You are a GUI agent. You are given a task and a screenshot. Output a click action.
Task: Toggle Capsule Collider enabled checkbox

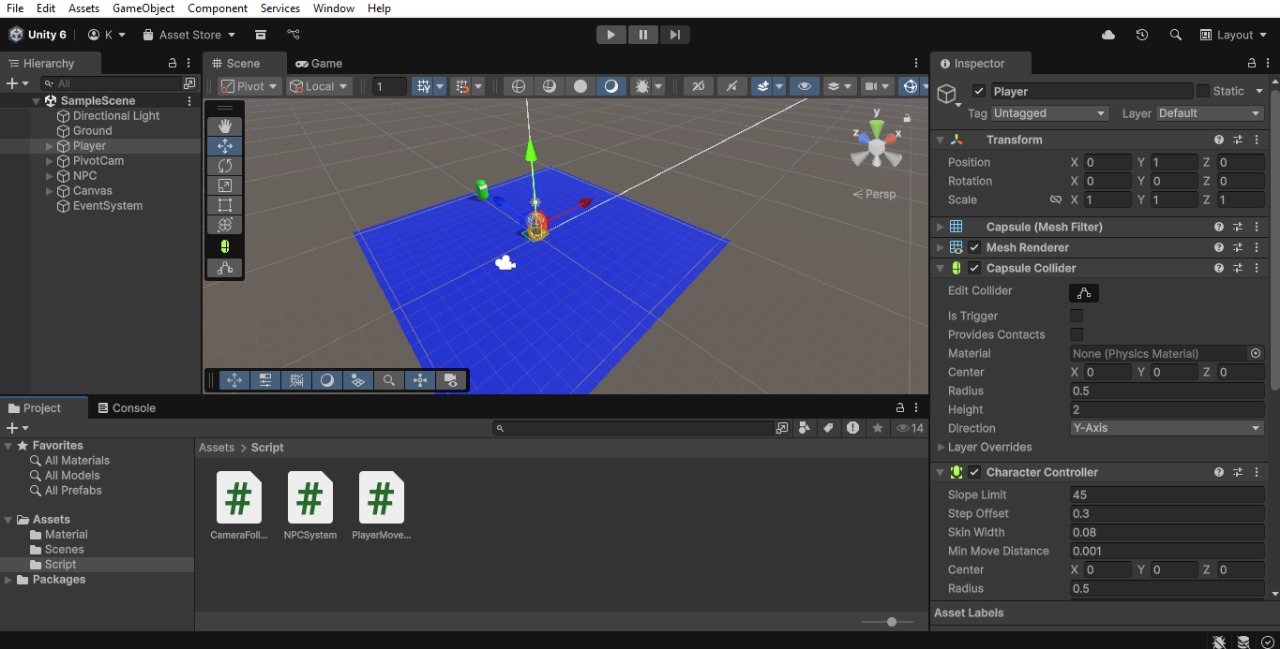[975, 268]
